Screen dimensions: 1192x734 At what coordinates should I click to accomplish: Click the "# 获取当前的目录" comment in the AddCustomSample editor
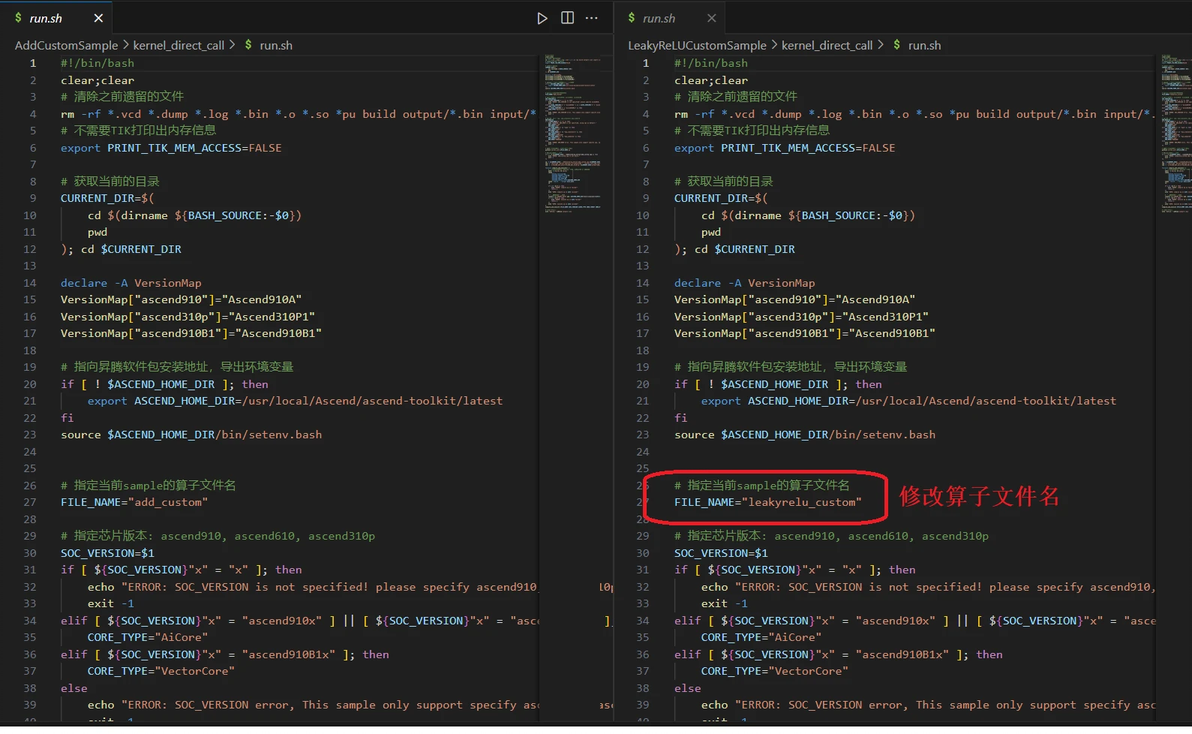[x=110, y=182]
